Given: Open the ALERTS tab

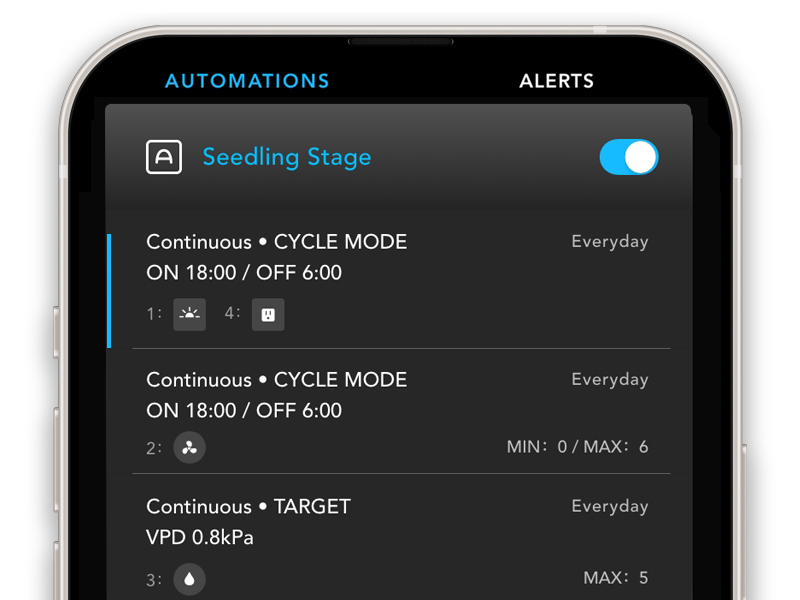Looking at the screenshot, I should click(x=556, y=81).
